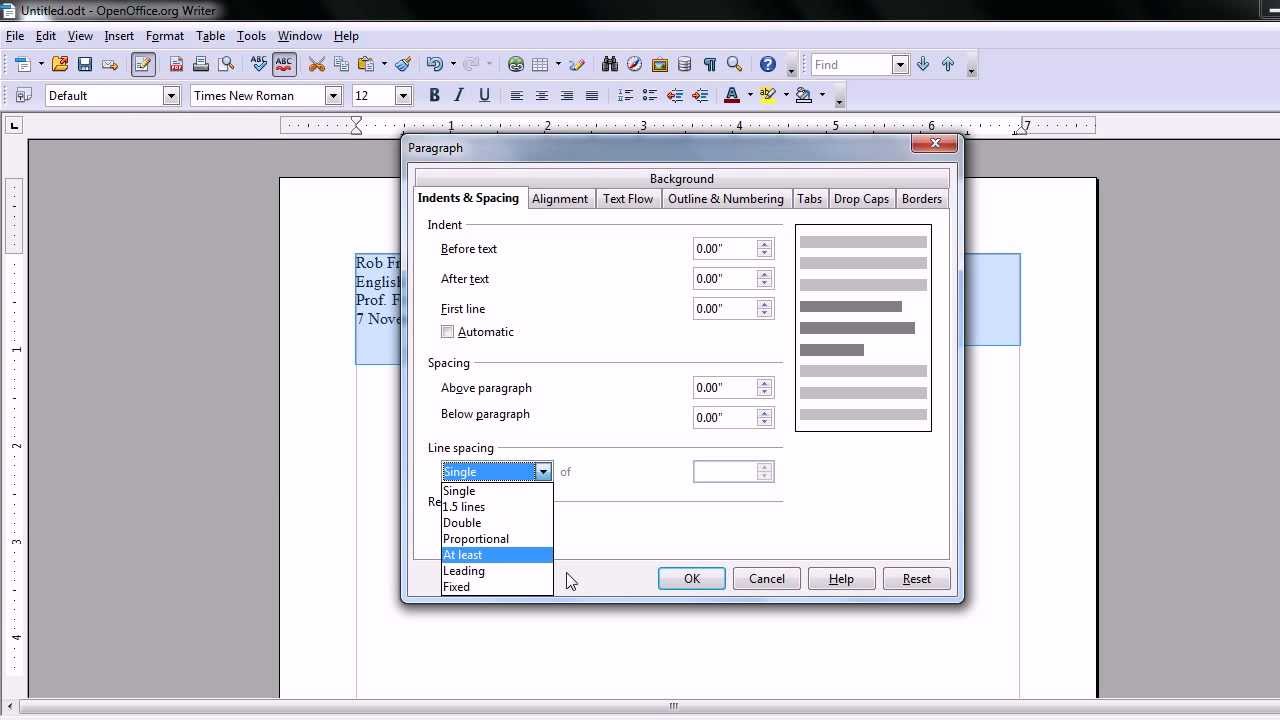Click the Spelling and Grammar check icon
Screen dimensions: 1280x720
259,64
